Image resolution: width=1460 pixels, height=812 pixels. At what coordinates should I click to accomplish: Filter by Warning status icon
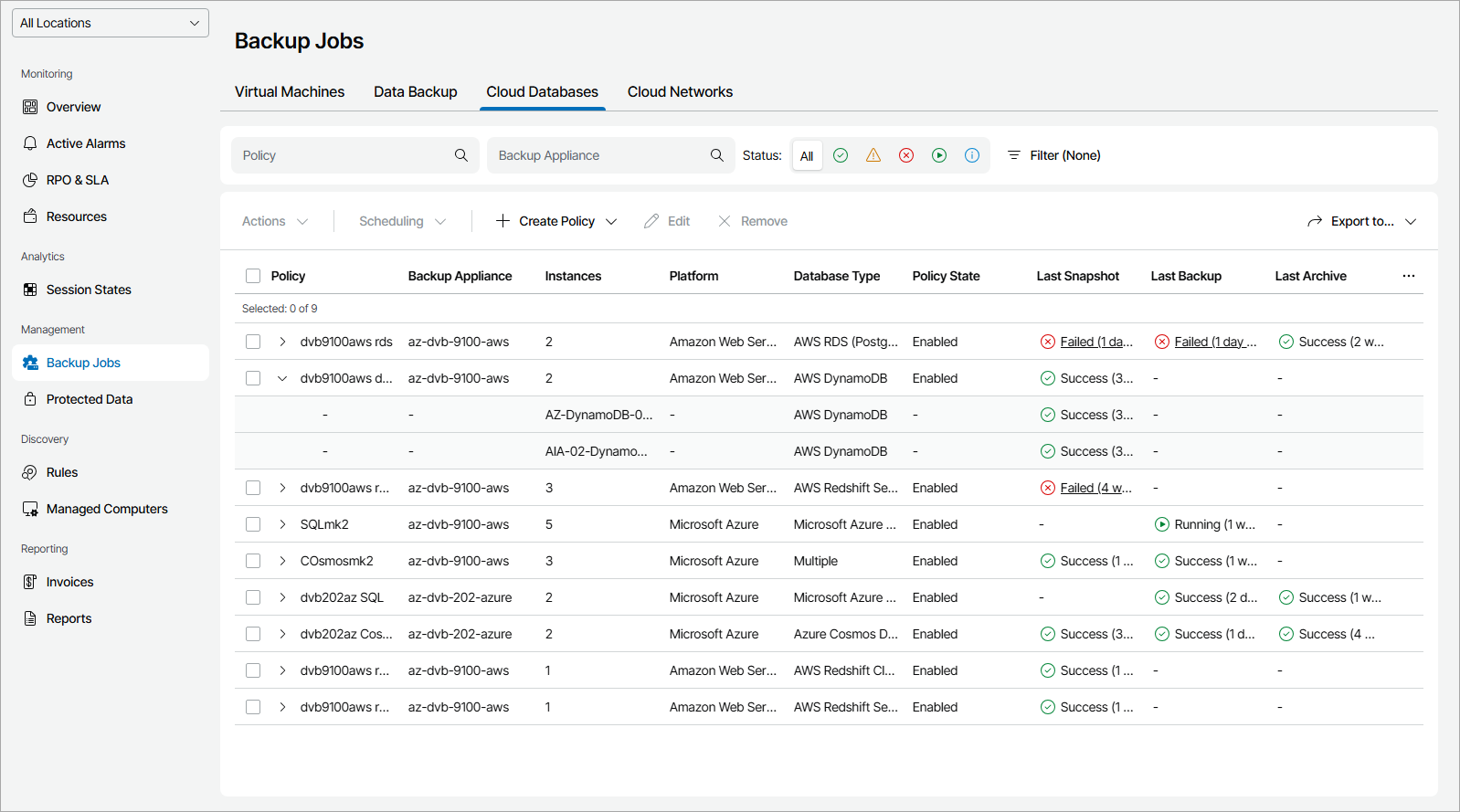[x=873, y=155]
